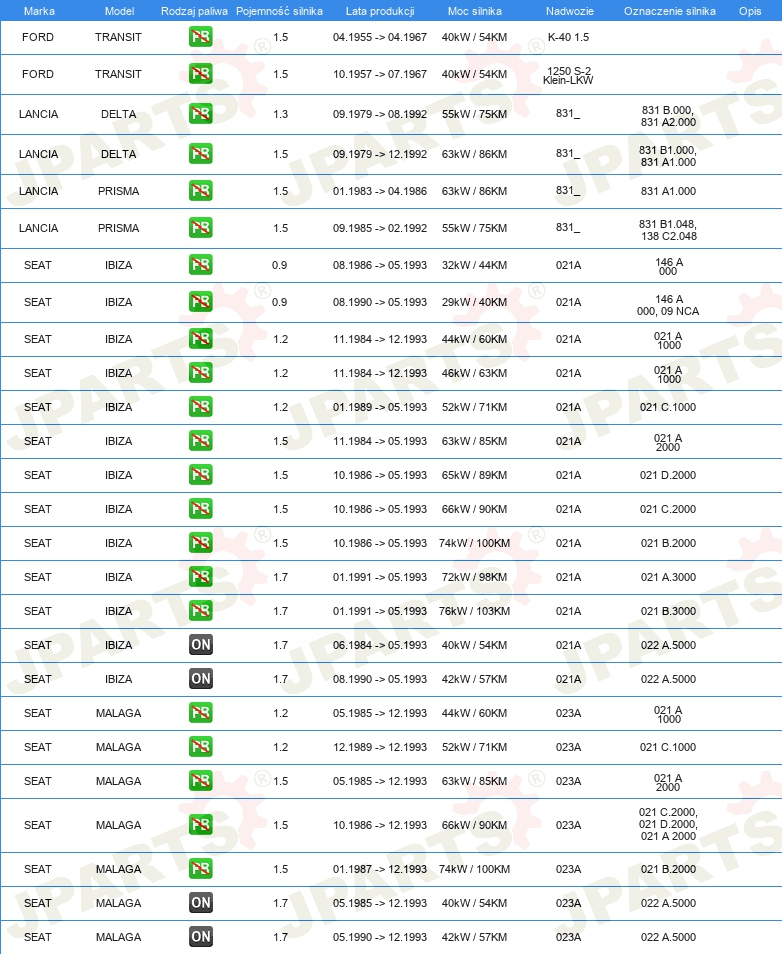This screenshot has width=782, height=954.
Task: Select the '01.1987 -> 12.1993' production years
Action: pyautogui.click(x=380, y=869)
